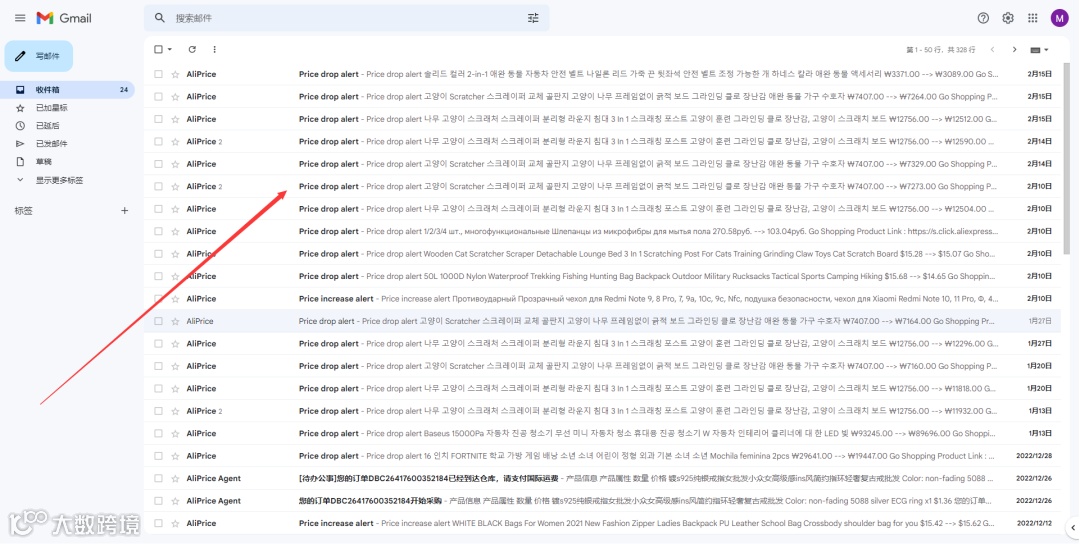Go to next page of emails
1080x544 pixels.
click(1014, 50)
